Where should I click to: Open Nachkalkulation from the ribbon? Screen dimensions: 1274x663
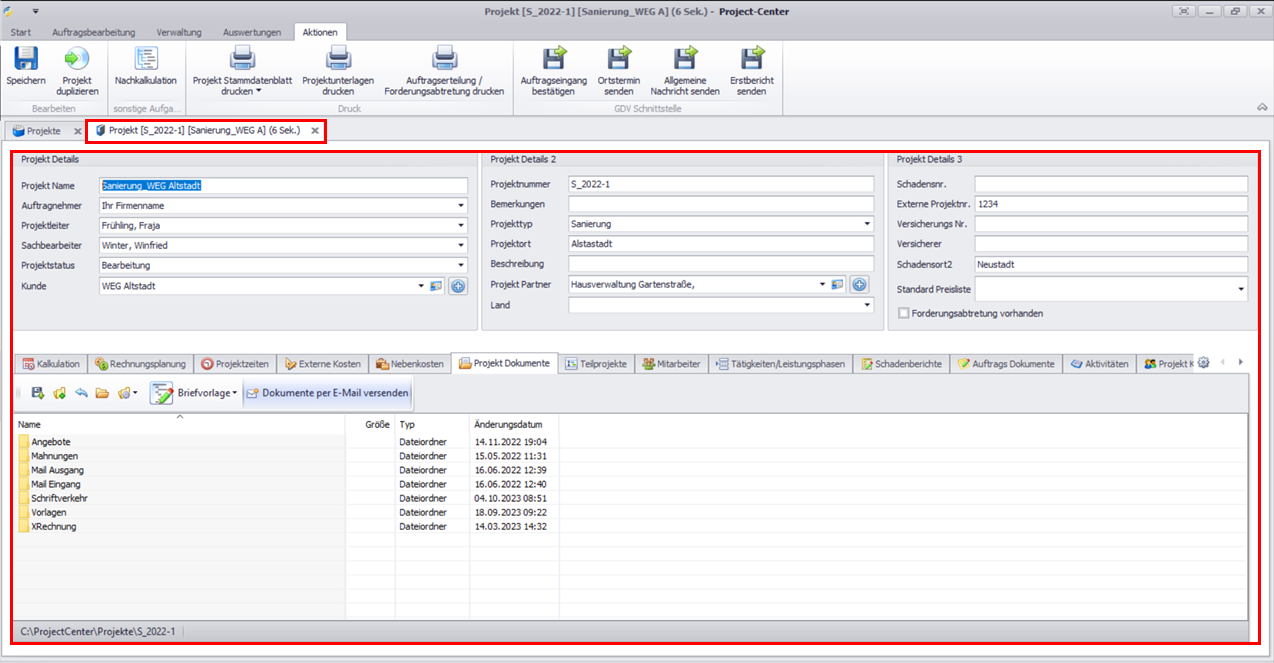point(145,60)
